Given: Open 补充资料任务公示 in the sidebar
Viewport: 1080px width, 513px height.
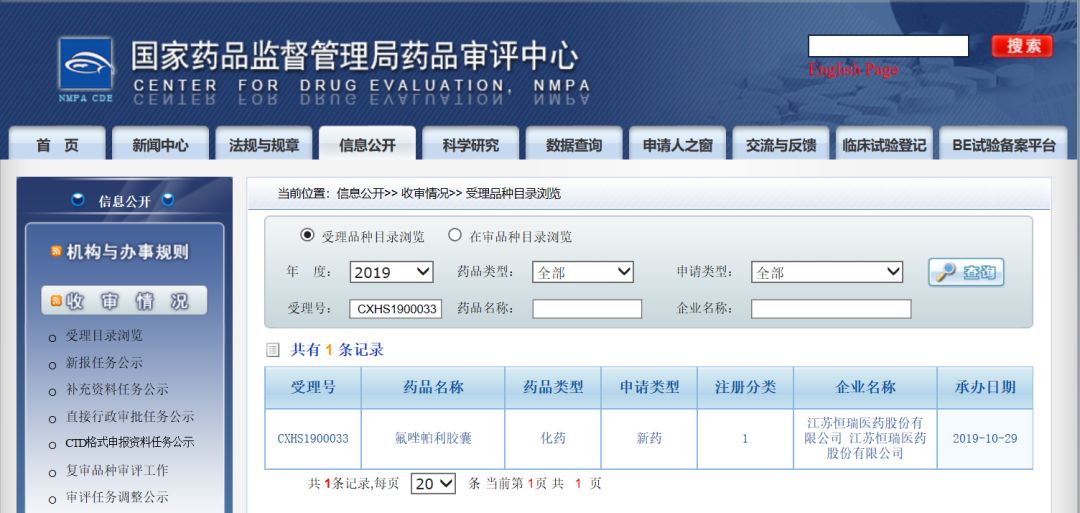Looking at the screenshot, I should pyautogui.click(x=117, y=390).
